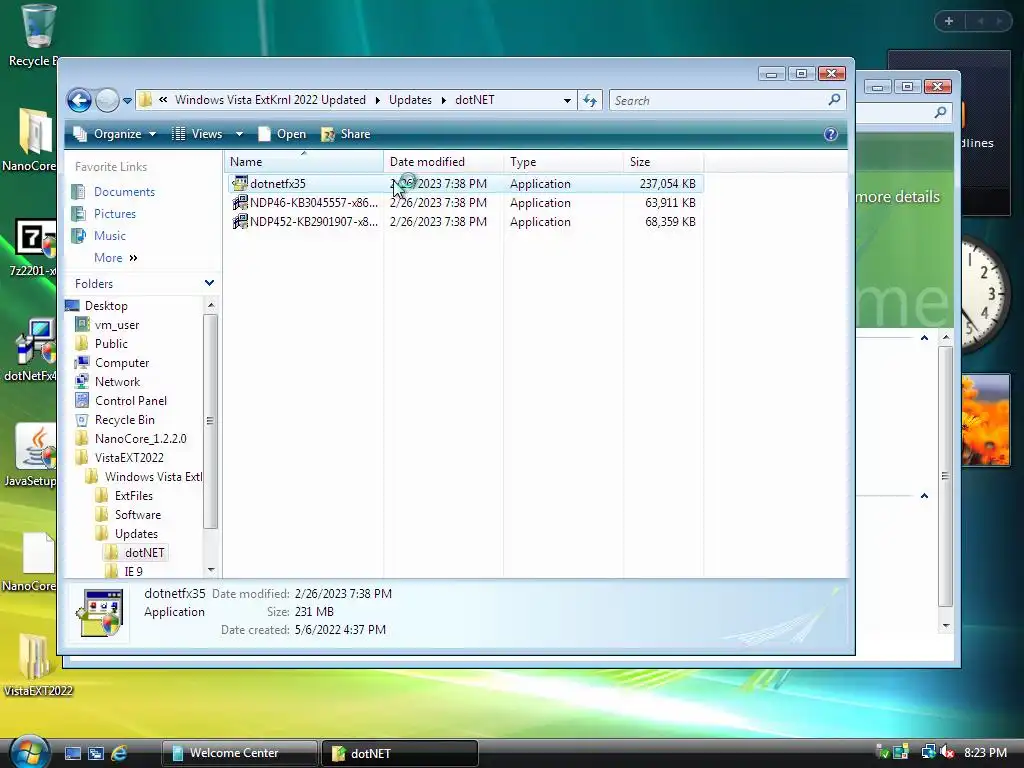This screenshot has width=1024, height=768.
Task: Click the blue Help icon
Action: 831,135
